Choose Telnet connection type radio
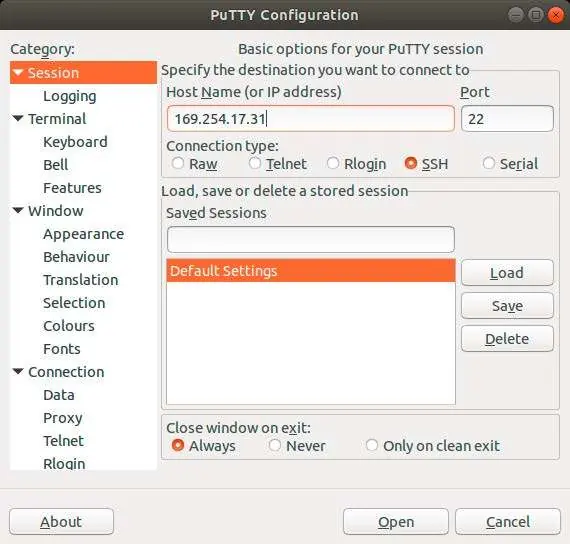Image resolution: width=570 pixels, height=544 pixels. coord(255,163)
